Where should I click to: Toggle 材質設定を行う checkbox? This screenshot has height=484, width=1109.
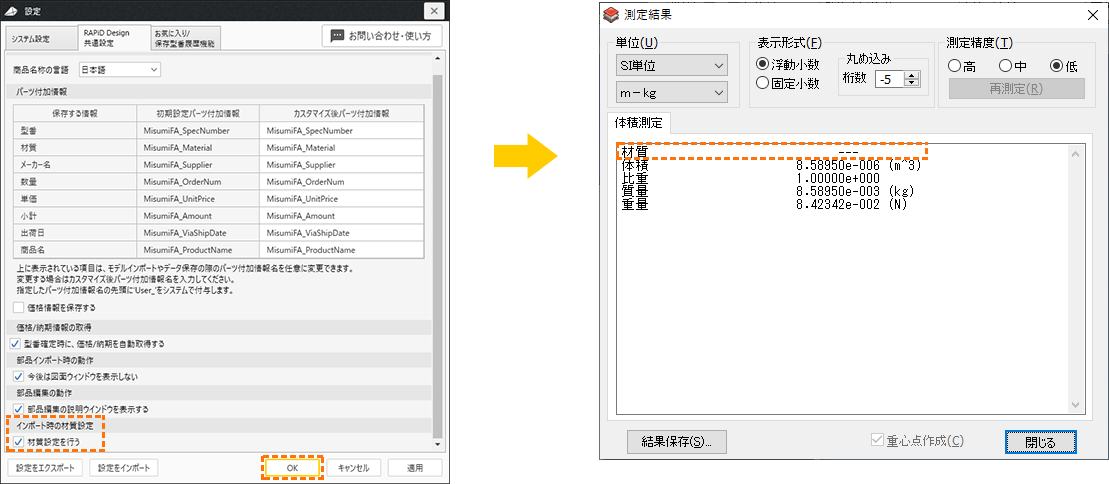(19, 441)
